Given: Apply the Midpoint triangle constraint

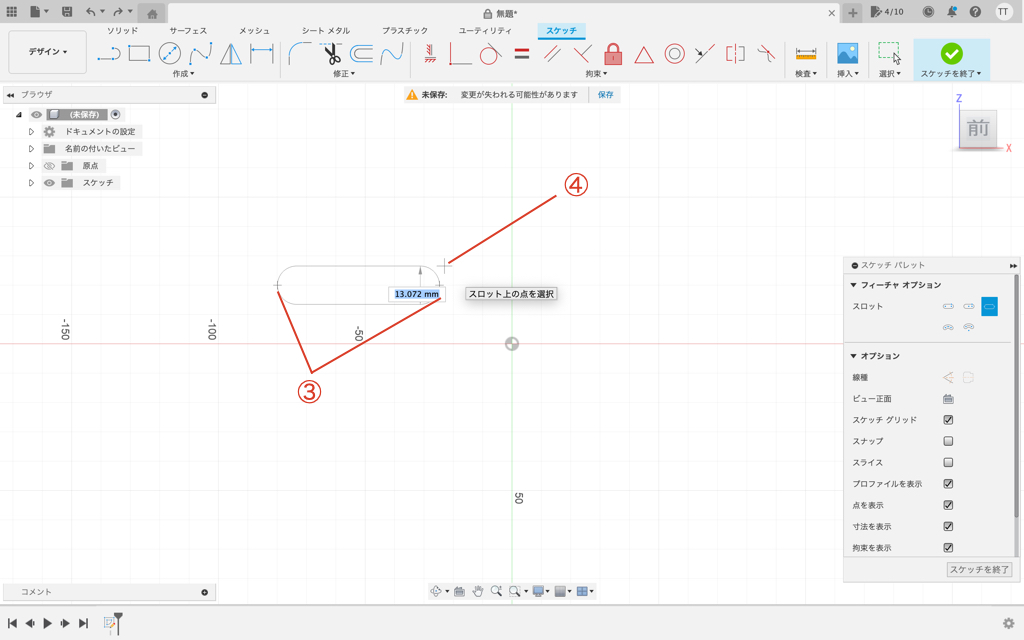Looking at the screenshot, I should pos(644,54).
